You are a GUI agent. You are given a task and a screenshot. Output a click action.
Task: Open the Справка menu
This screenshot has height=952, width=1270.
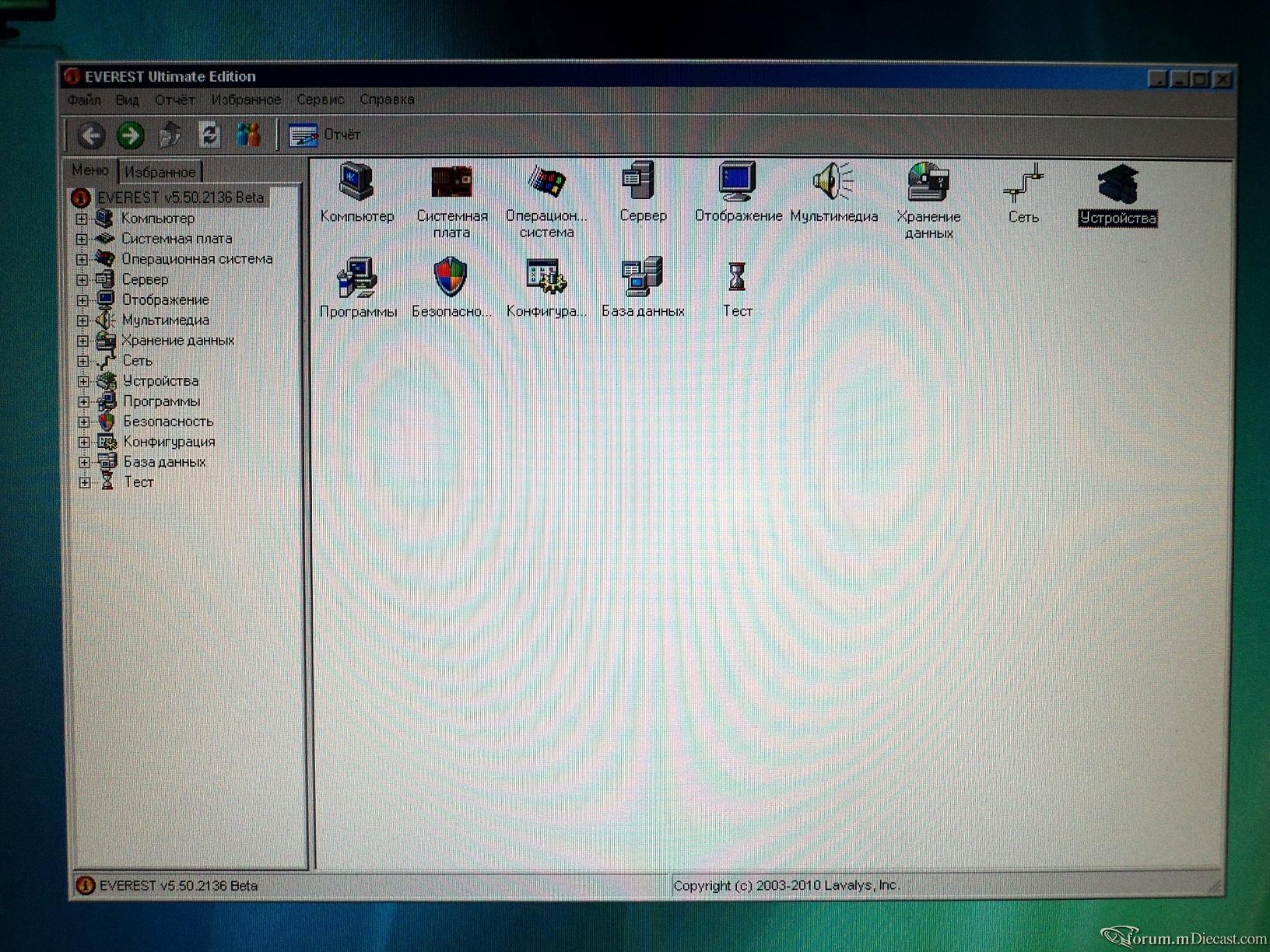tap(387, 100)
